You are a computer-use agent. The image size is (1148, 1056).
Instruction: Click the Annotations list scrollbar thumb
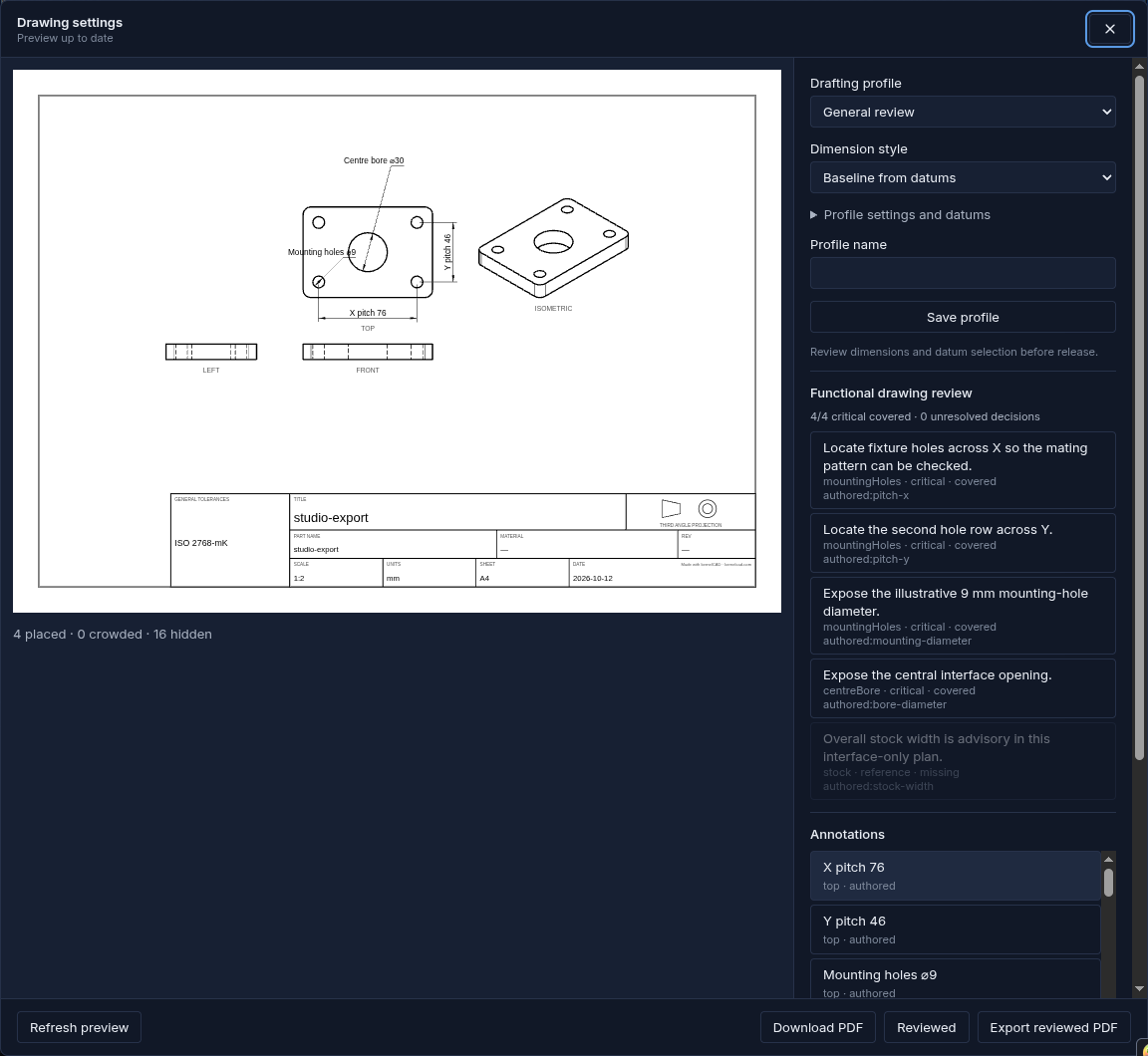coord(1108,882)
